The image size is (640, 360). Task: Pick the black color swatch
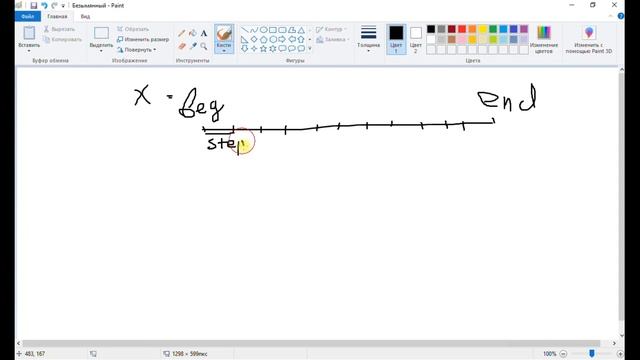tap(431, 29)
